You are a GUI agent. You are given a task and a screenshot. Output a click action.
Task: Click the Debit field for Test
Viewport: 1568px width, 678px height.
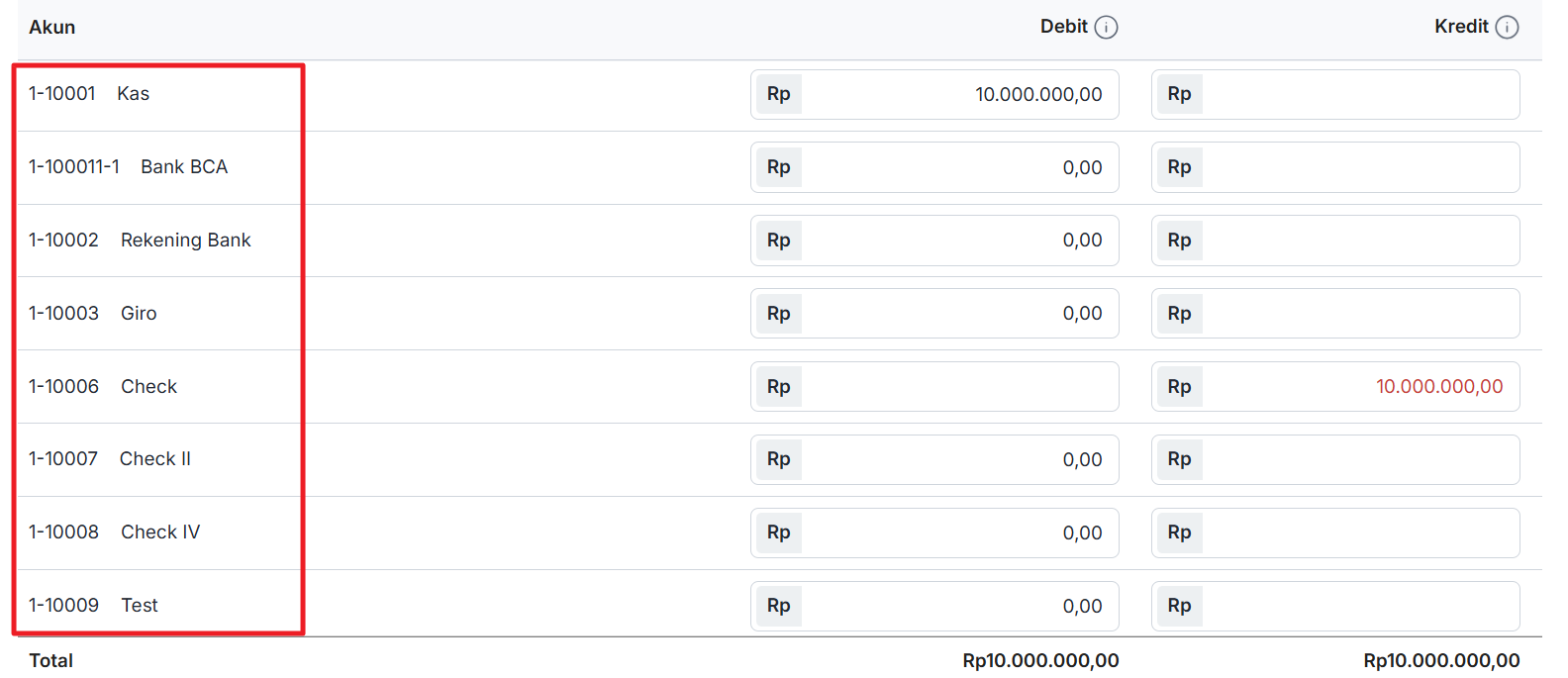point(958,606)
